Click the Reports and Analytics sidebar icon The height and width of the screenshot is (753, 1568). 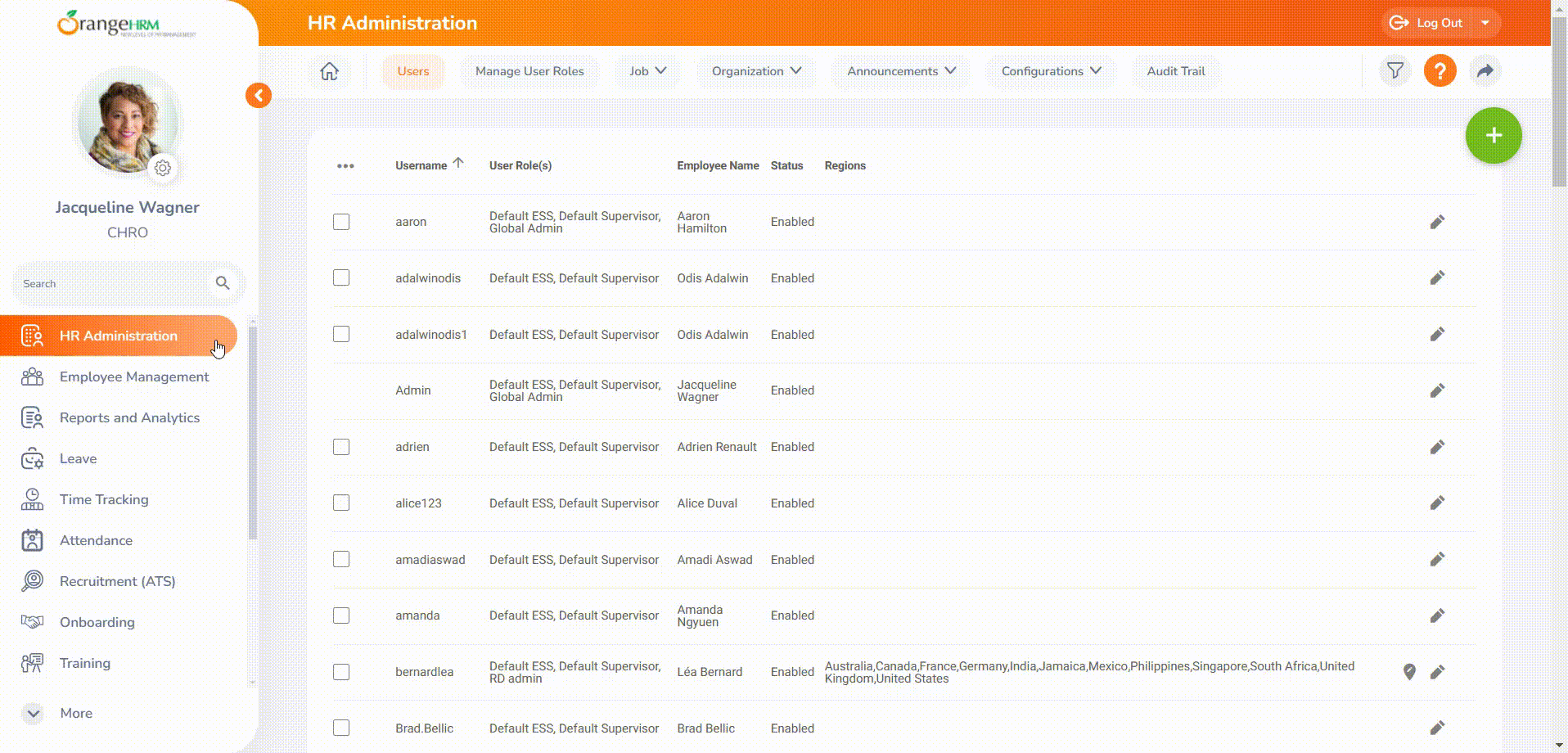[x=32, y=417]
